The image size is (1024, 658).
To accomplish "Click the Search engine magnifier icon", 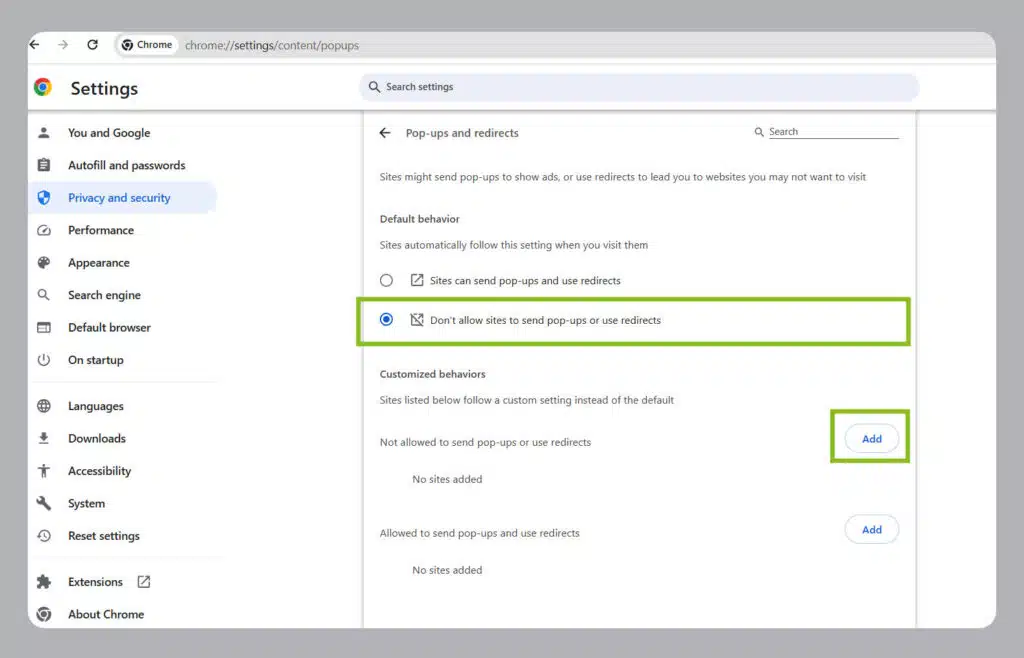I will tap(44, 295).
